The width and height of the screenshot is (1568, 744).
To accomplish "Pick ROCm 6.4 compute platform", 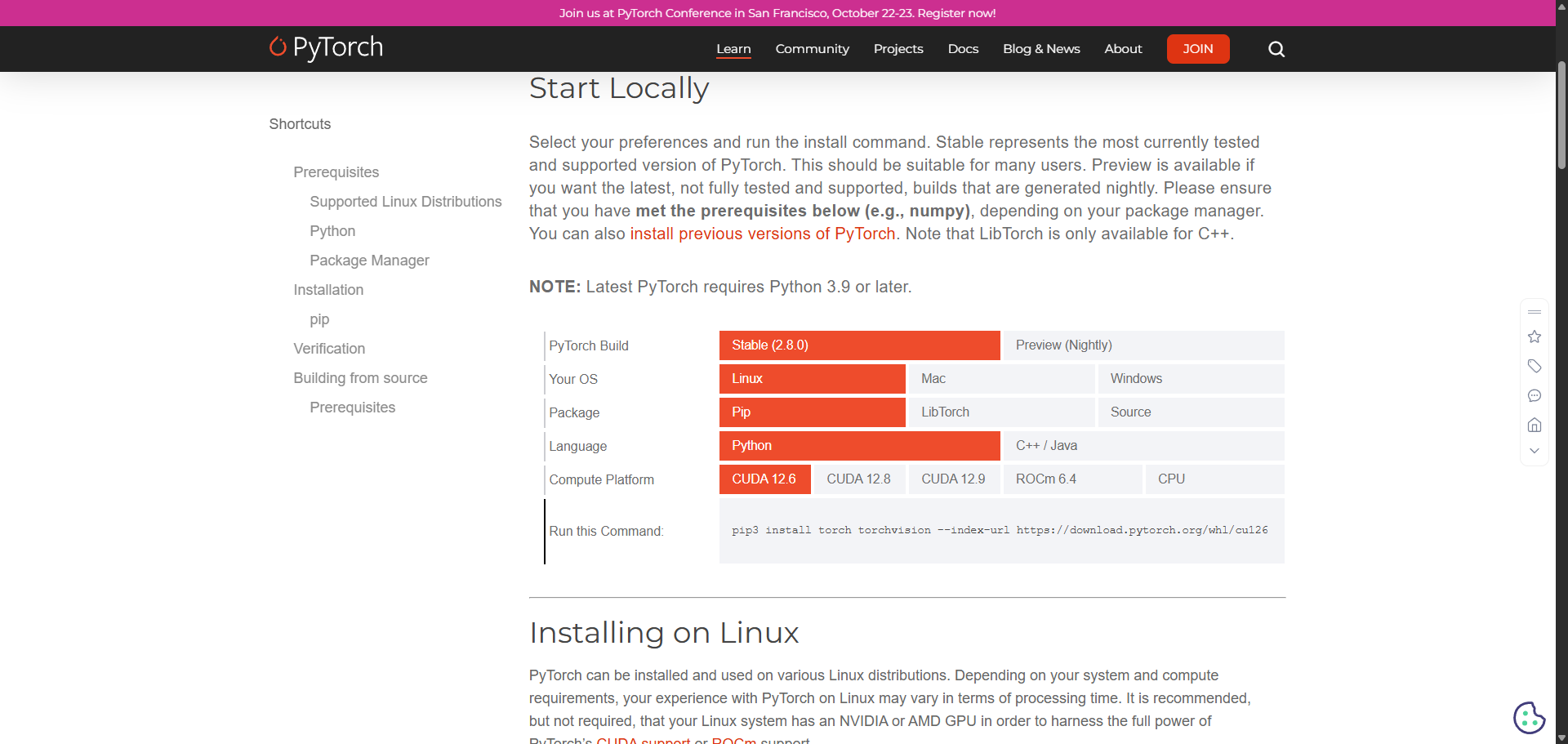I will 1072,479.
